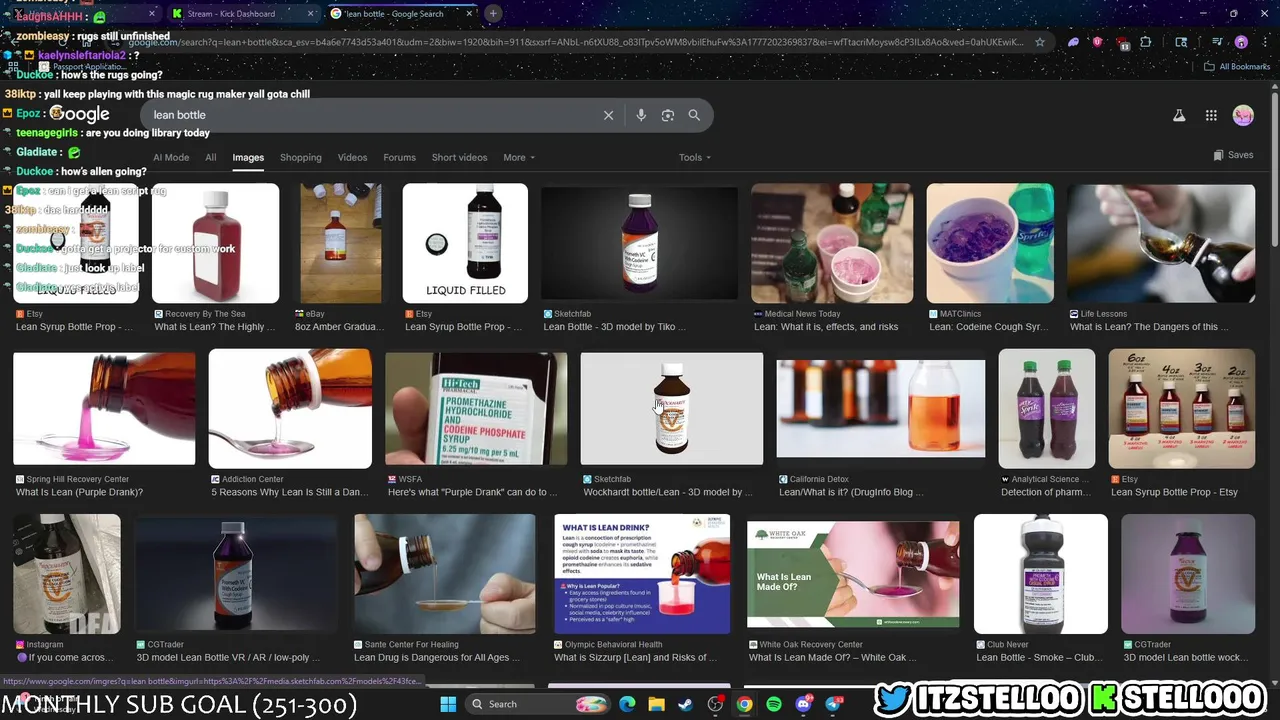
Task: Open the red shield adblock extension
Action: click(x=1097, y=42)
